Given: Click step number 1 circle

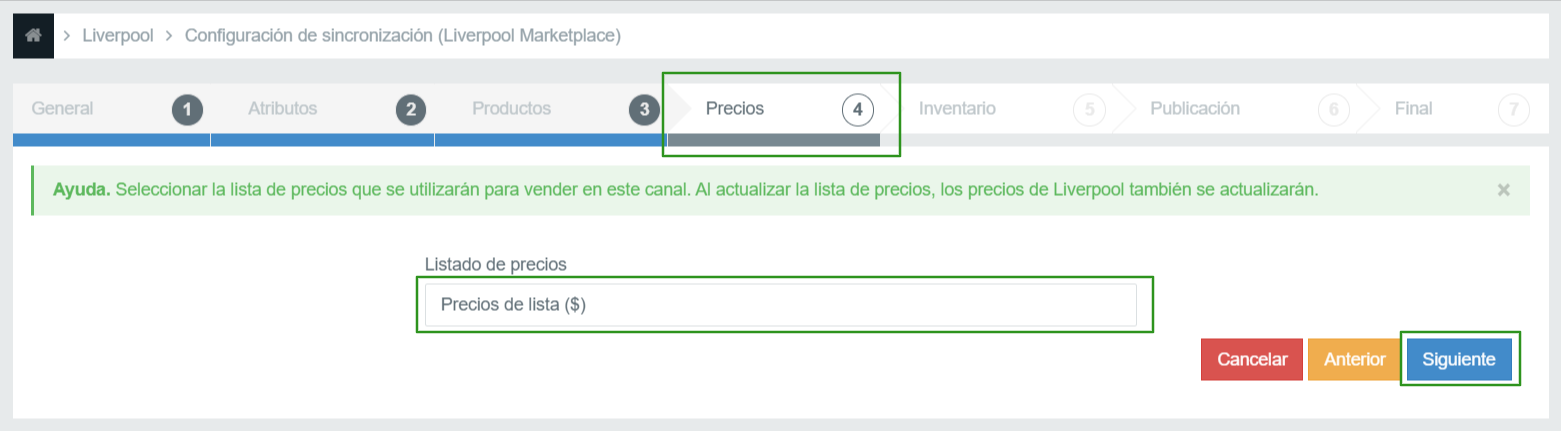Looking at the screenshot, I should click(x=187, y=110).
